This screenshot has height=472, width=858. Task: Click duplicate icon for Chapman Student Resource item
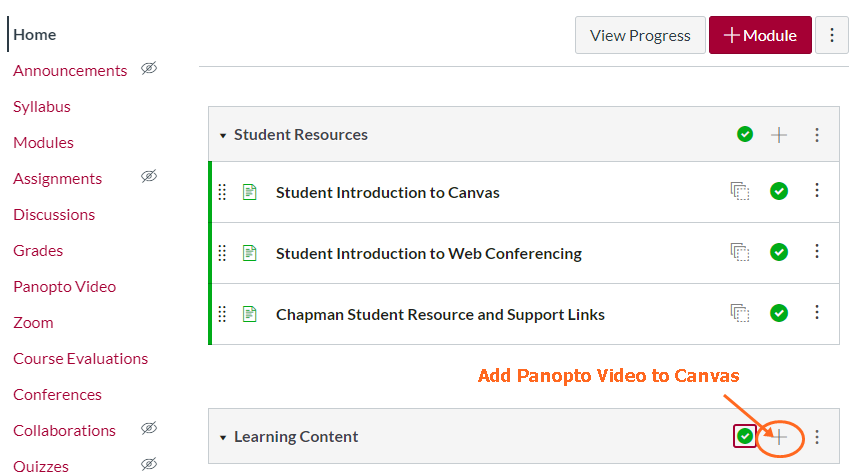(x=740, y=314)
